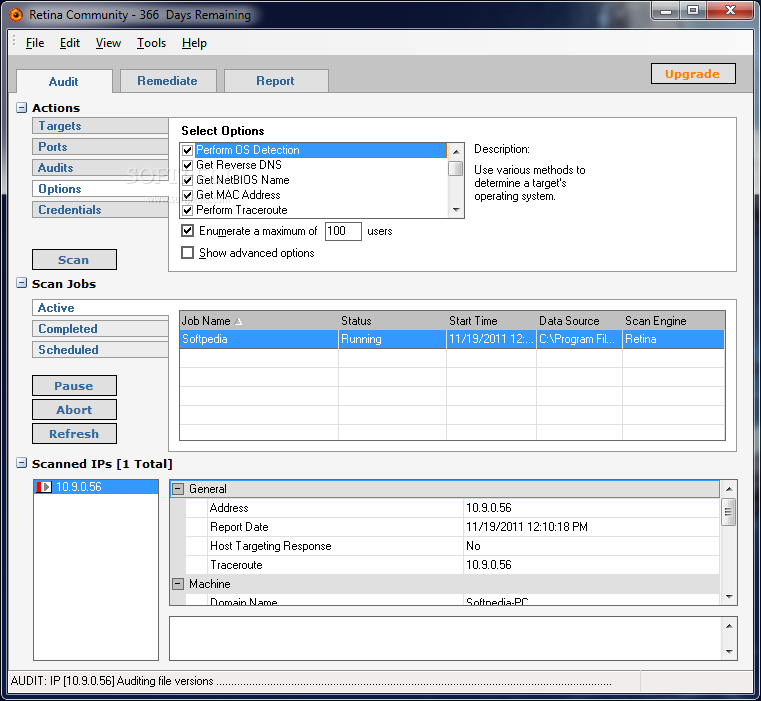Click the log box scroll up arrow
Image resolution: width=761 pixels, height=701 pixels.
click(728, 626)
